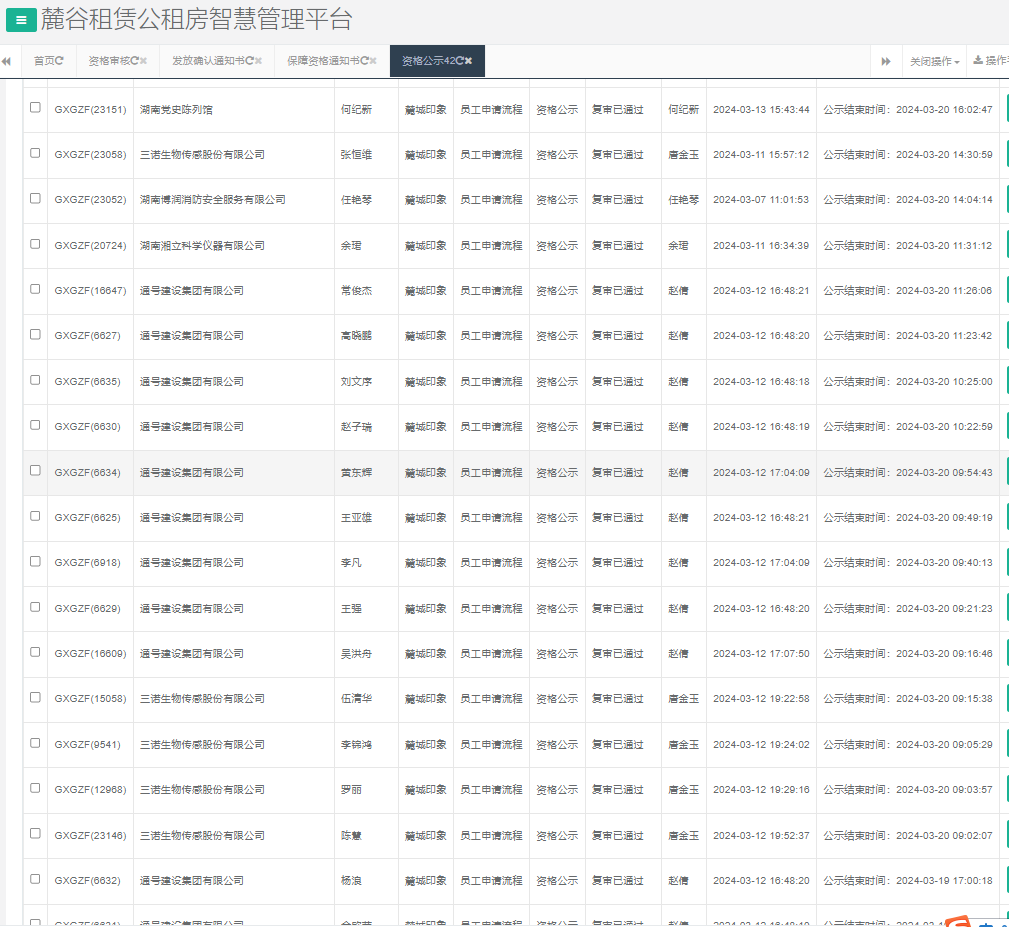The width and height of the screenshot is (1009, 927).
Task: Switch to the 保障资格通知书 tab
Action: [x=323, y=61]
